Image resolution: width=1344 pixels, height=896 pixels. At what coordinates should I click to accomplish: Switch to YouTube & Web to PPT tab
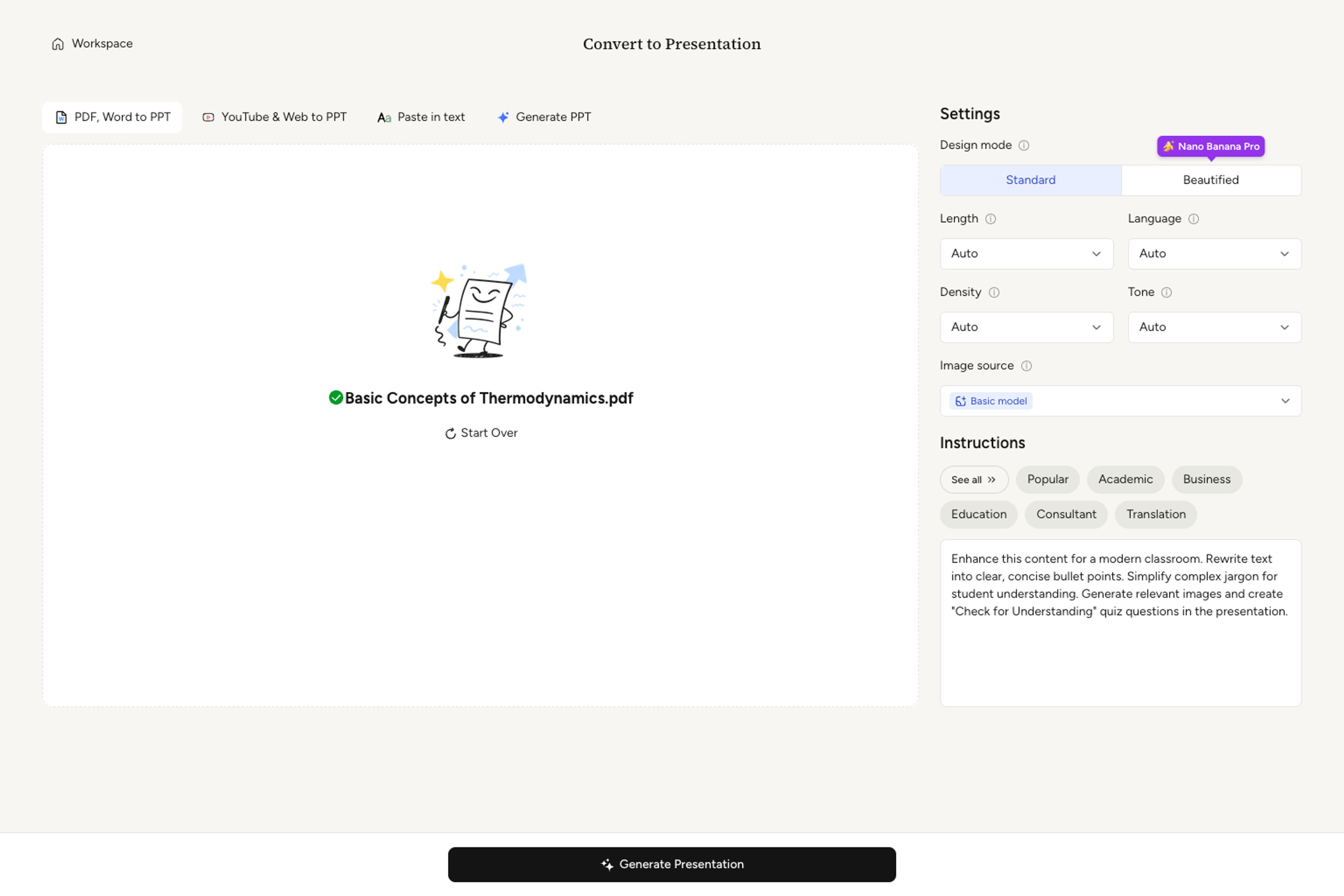point(275,117)
